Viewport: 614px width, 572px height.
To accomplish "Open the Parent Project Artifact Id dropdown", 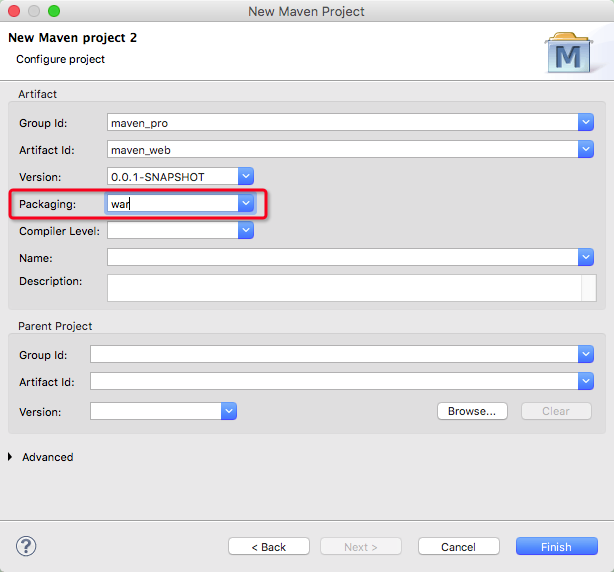I will point(585,381).
